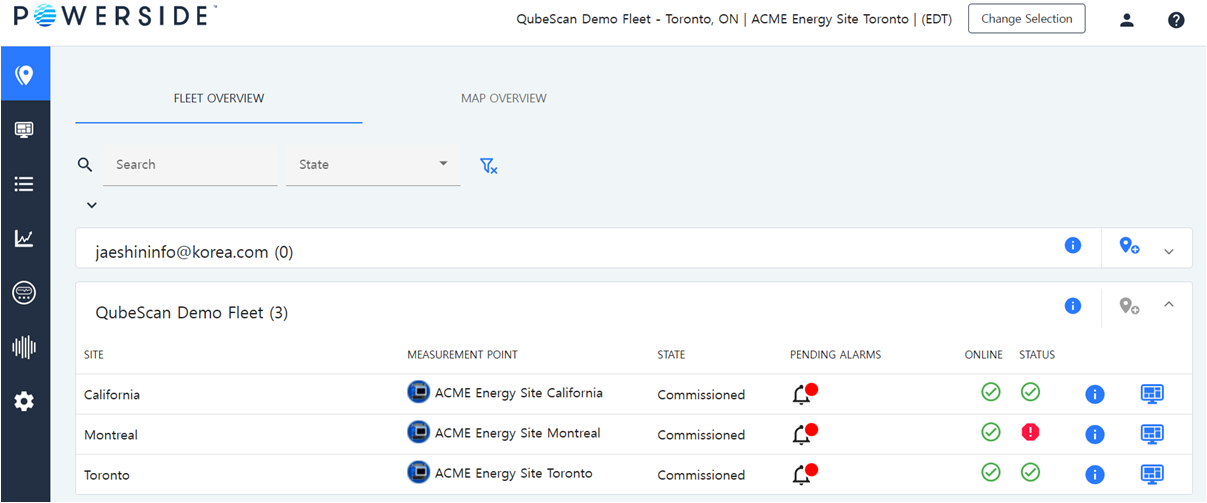Viewport: 1207px width, 503px height.
Task: Open pending alarms bell for Toronto
Action: 805,474
